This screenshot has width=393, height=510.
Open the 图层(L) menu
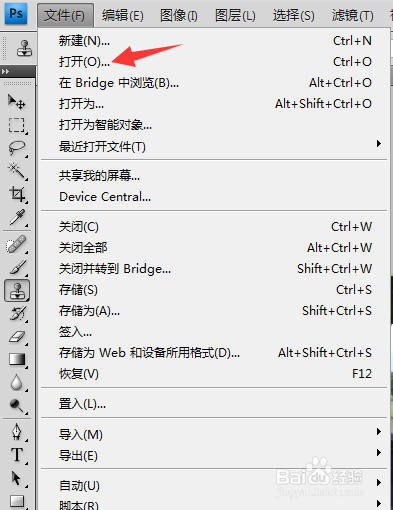tap(235, 15)
